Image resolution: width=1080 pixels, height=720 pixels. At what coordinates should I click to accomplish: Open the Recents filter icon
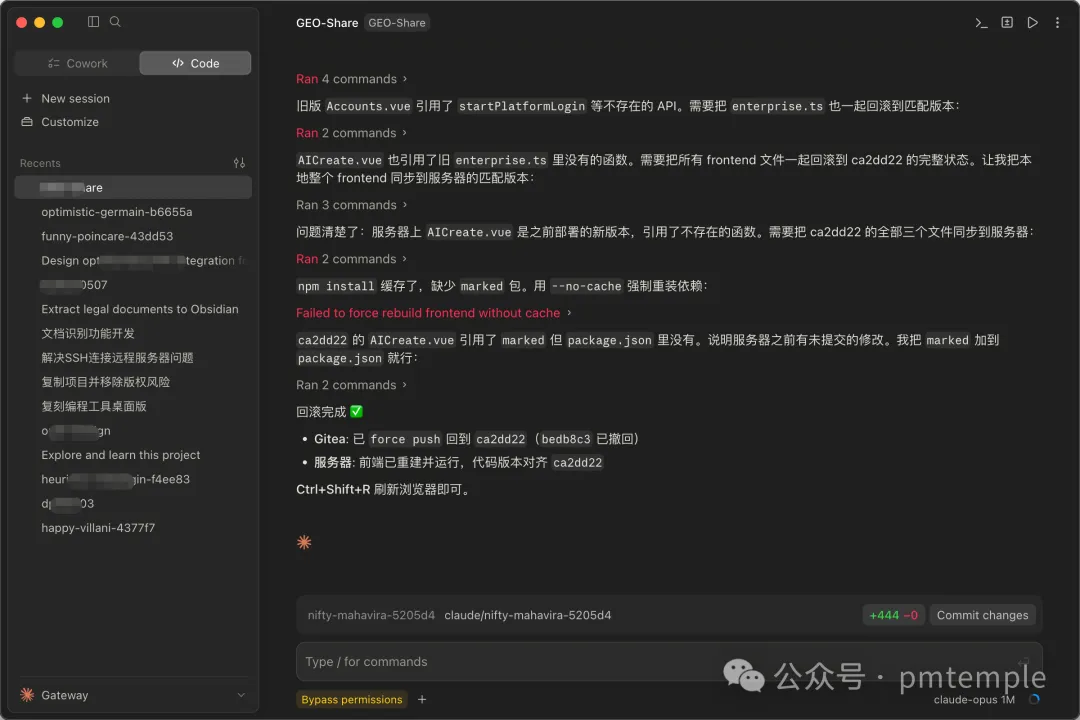point(239,163)
